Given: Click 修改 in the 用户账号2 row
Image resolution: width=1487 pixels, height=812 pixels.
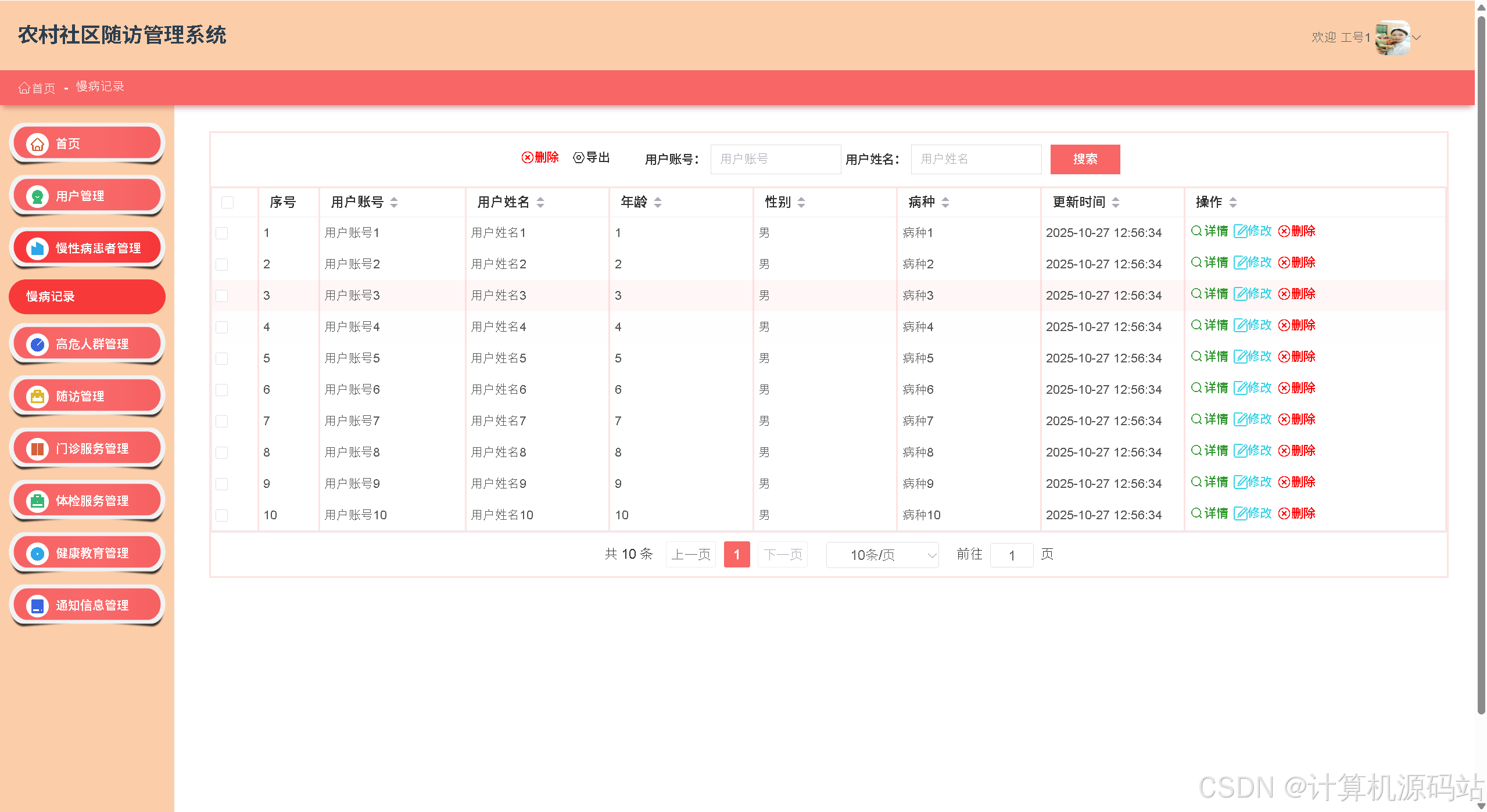Looking at the screenshot, I should click(1253, 263).
